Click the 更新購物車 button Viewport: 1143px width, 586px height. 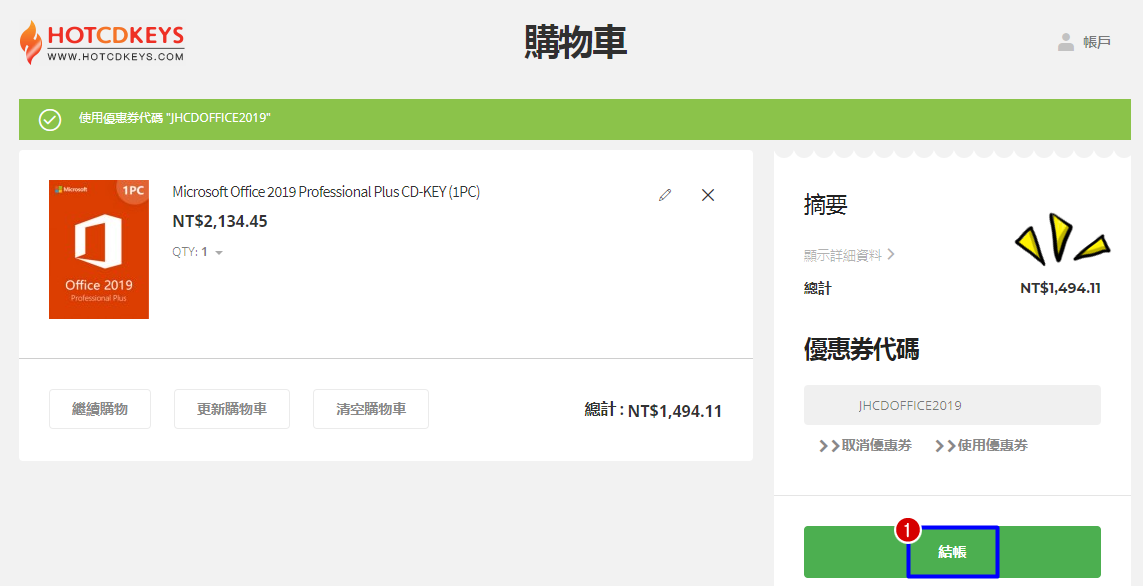click(x=232, y=409)
